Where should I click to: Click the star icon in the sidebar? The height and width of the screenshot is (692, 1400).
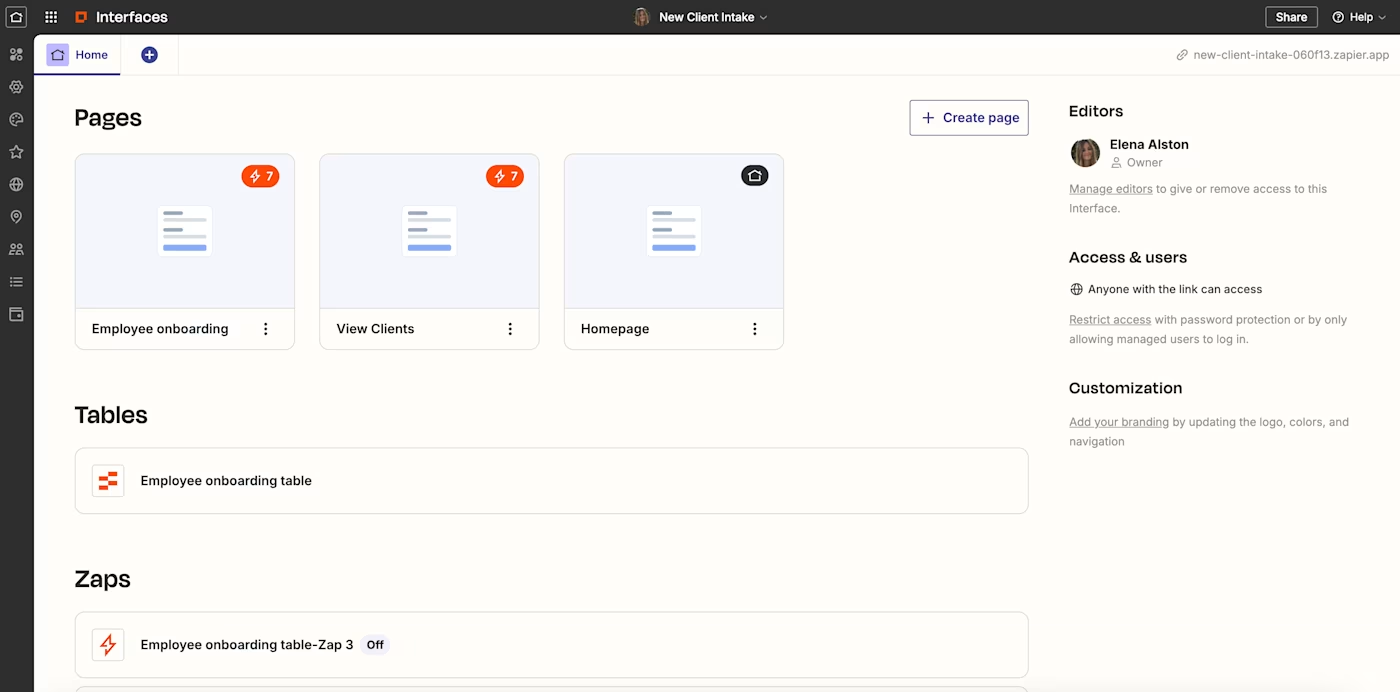point(16,151)
